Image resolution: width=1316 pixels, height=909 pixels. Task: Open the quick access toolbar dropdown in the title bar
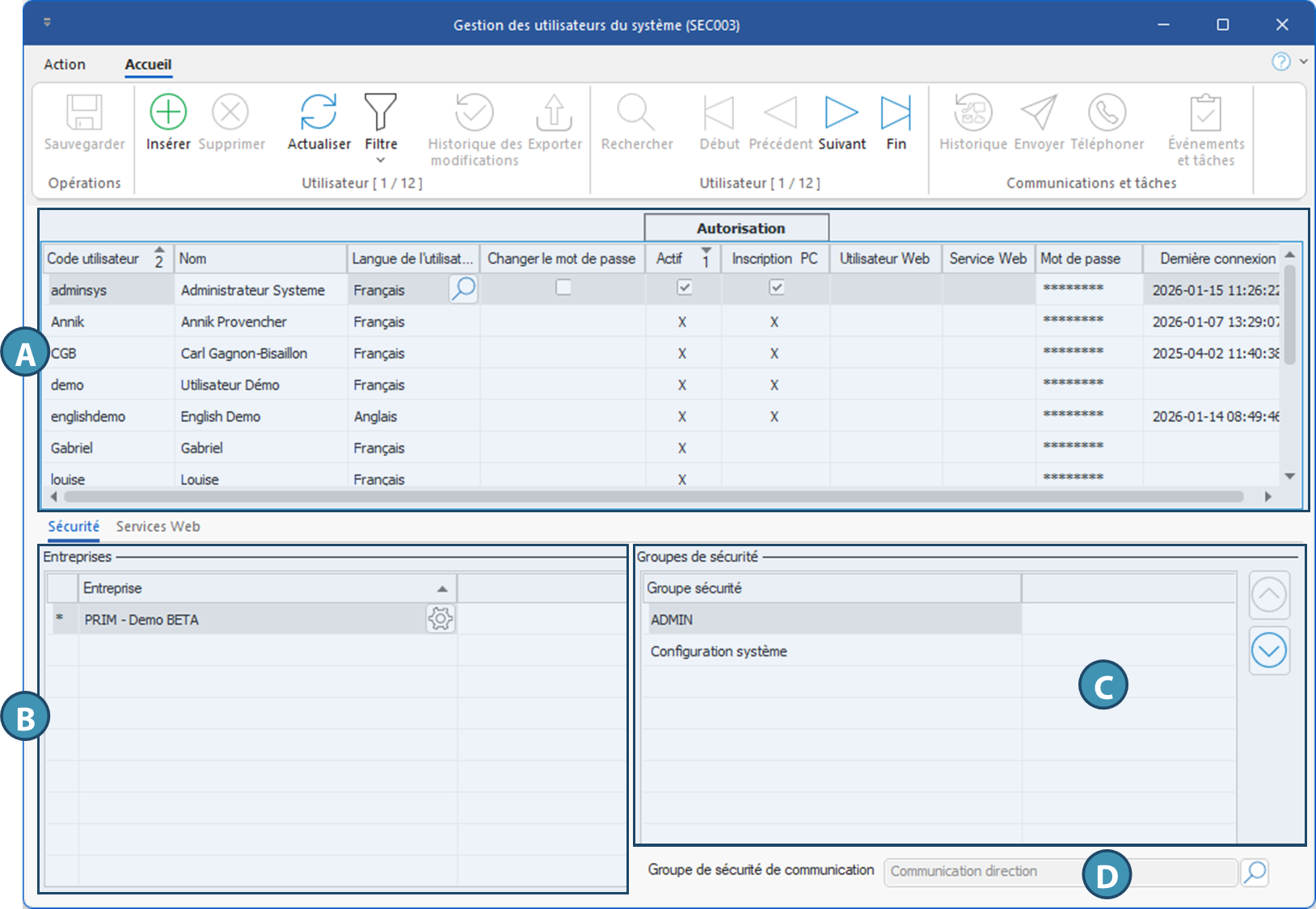point(48,23)
